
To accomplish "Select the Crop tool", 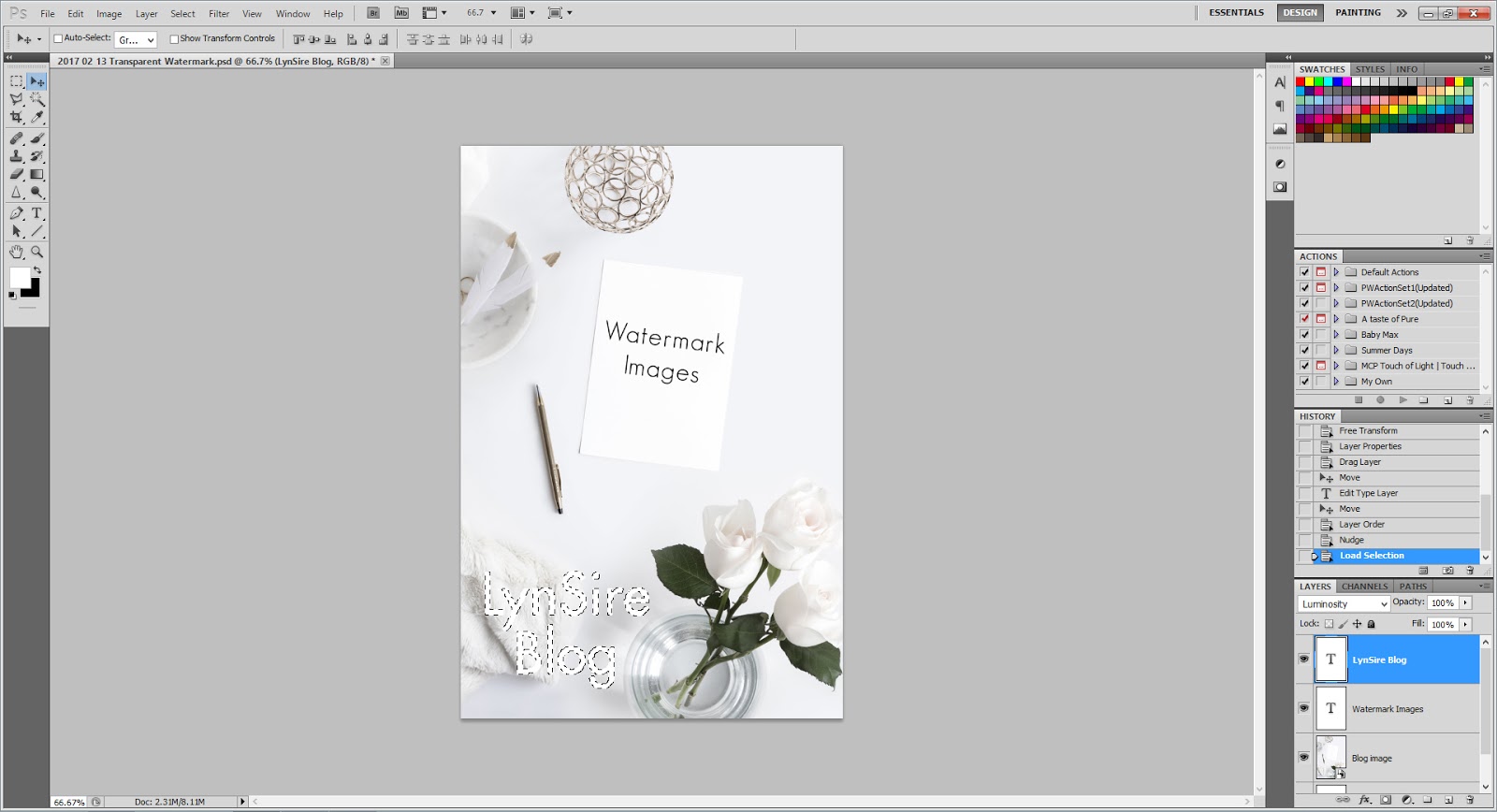I will [x=16, y=117].
